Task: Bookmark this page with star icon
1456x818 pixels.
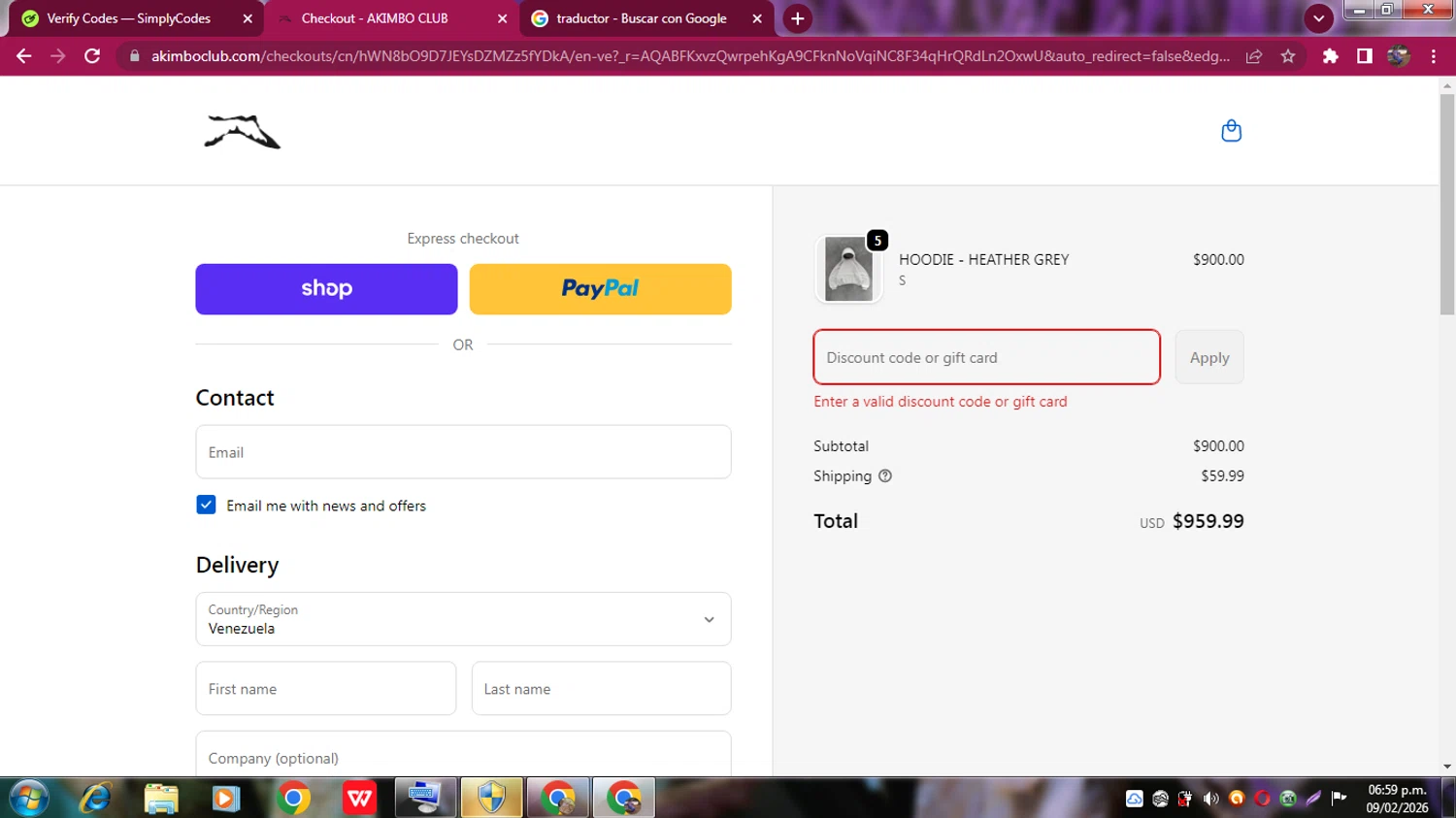Action: coord(1288,56)
